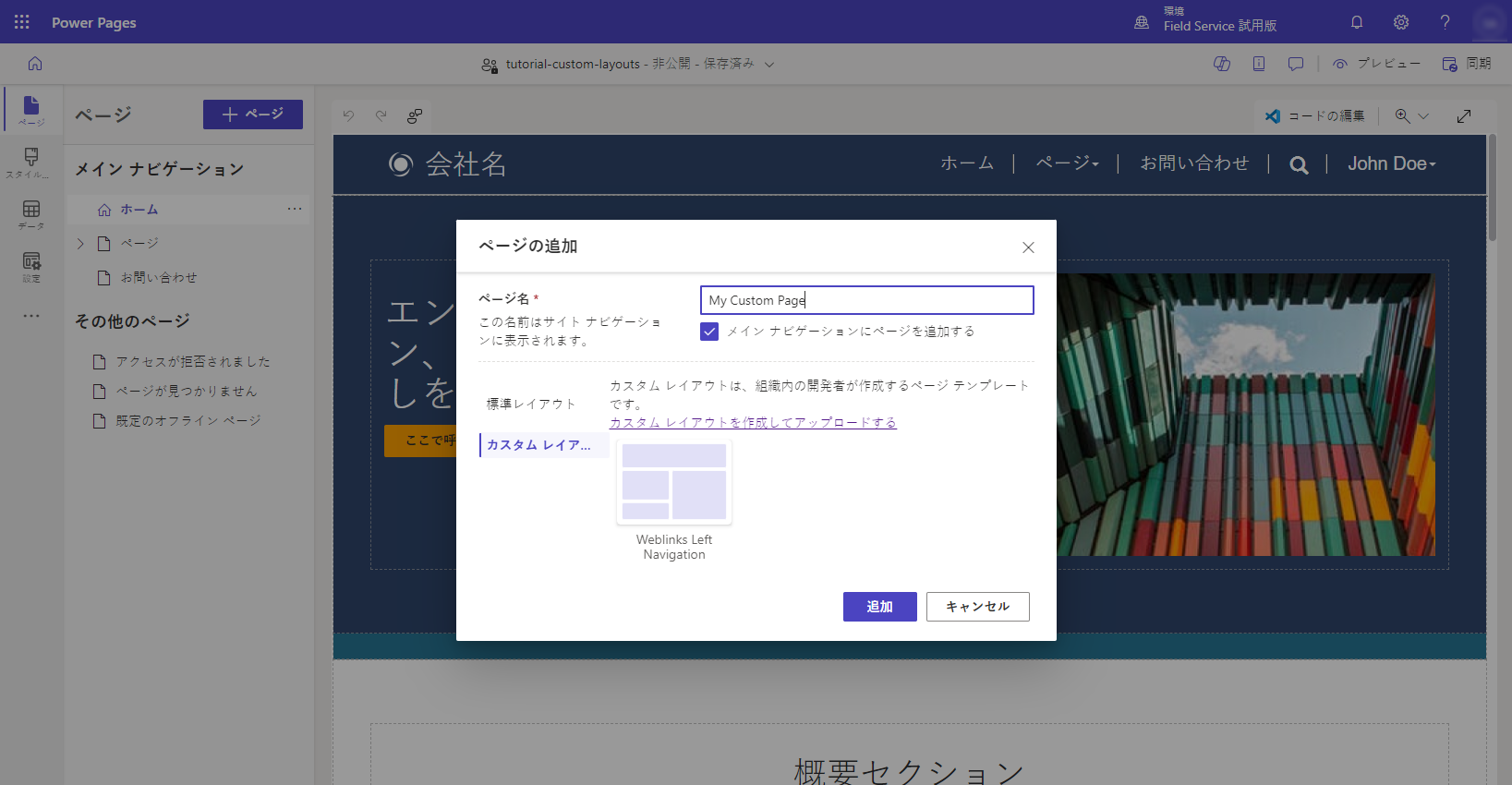
Task: Switch to the Custom layouts tab
Action: pos(544,445)
